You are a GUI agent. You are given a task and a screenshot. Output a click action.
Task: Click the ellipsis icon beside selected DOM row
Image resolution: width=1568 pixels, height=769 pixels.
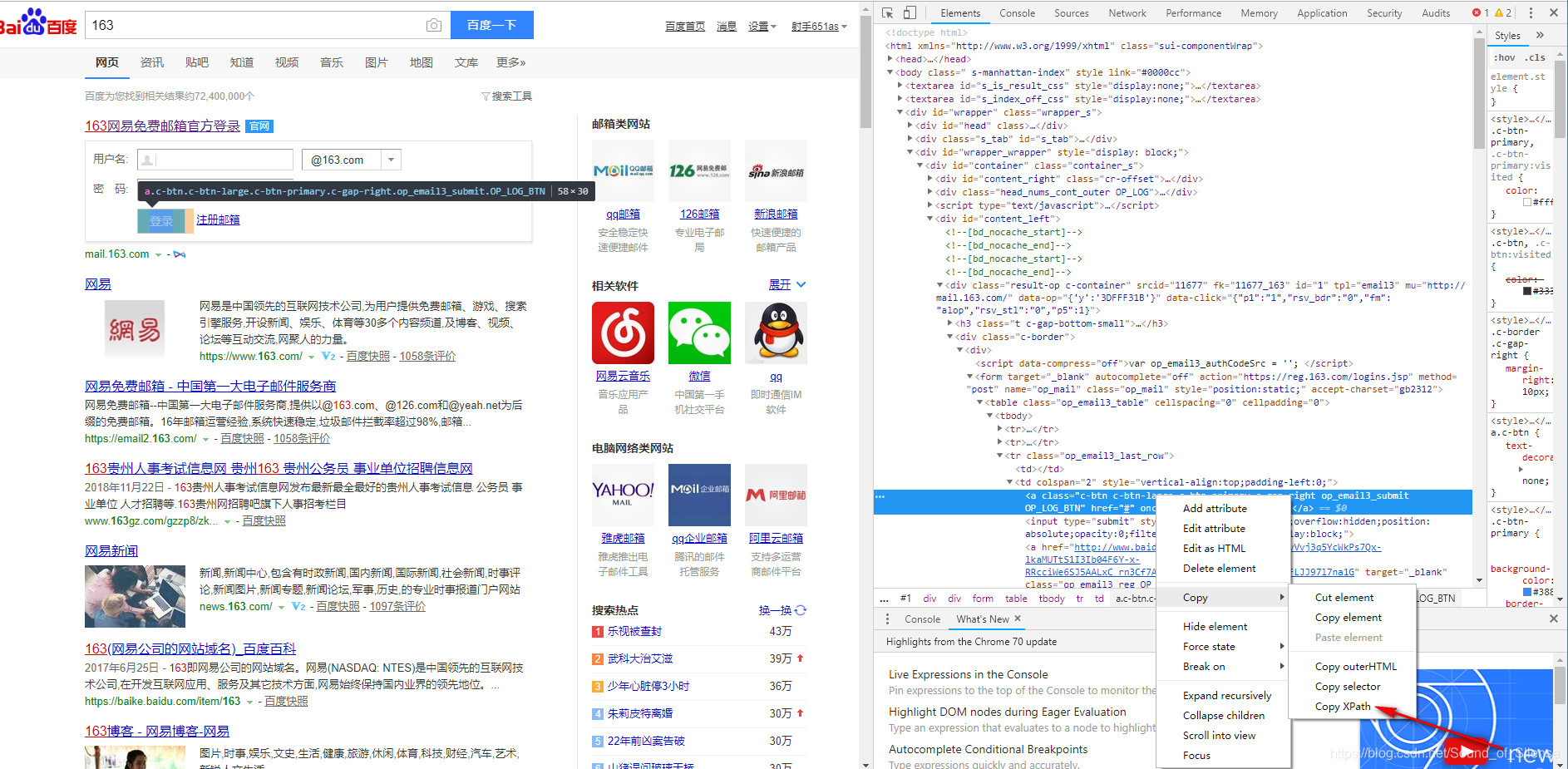tap(880, 496)
